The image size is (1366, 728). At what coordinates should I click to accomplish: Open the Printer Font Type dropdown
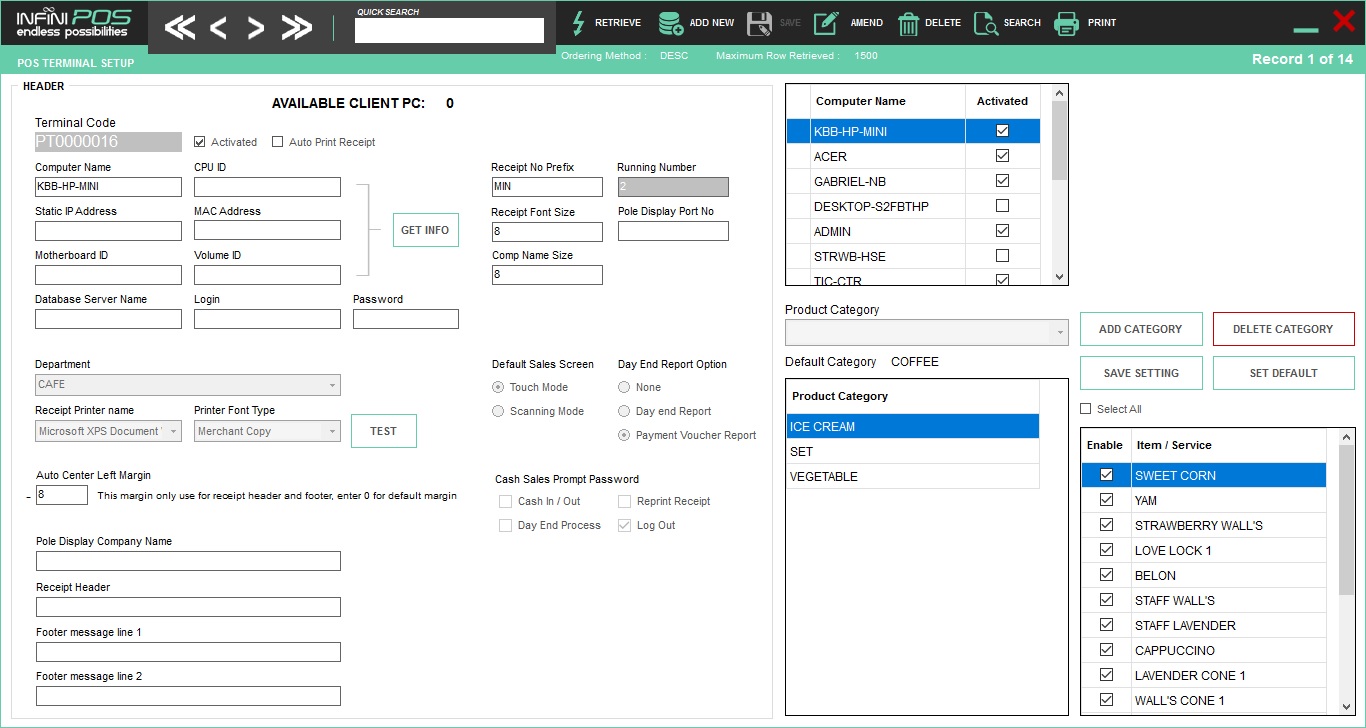click(x=267, y=432)
